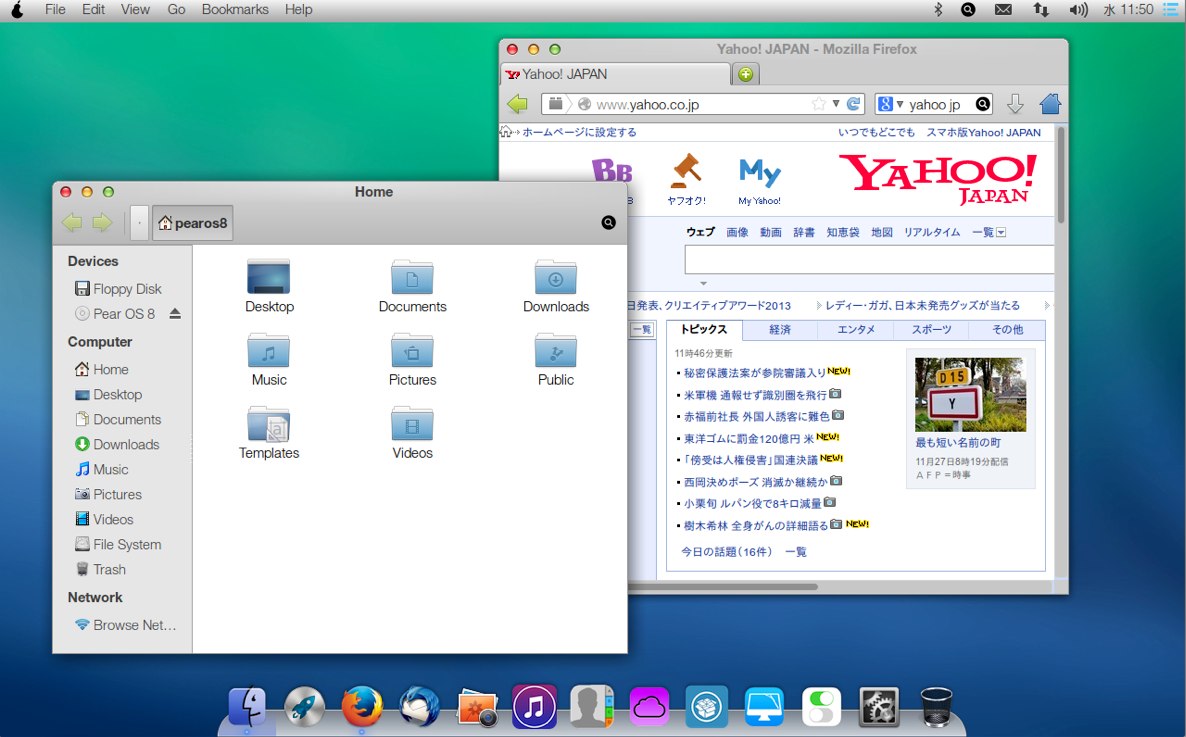Switch to the スポーツ news tab

coord(931,329)
